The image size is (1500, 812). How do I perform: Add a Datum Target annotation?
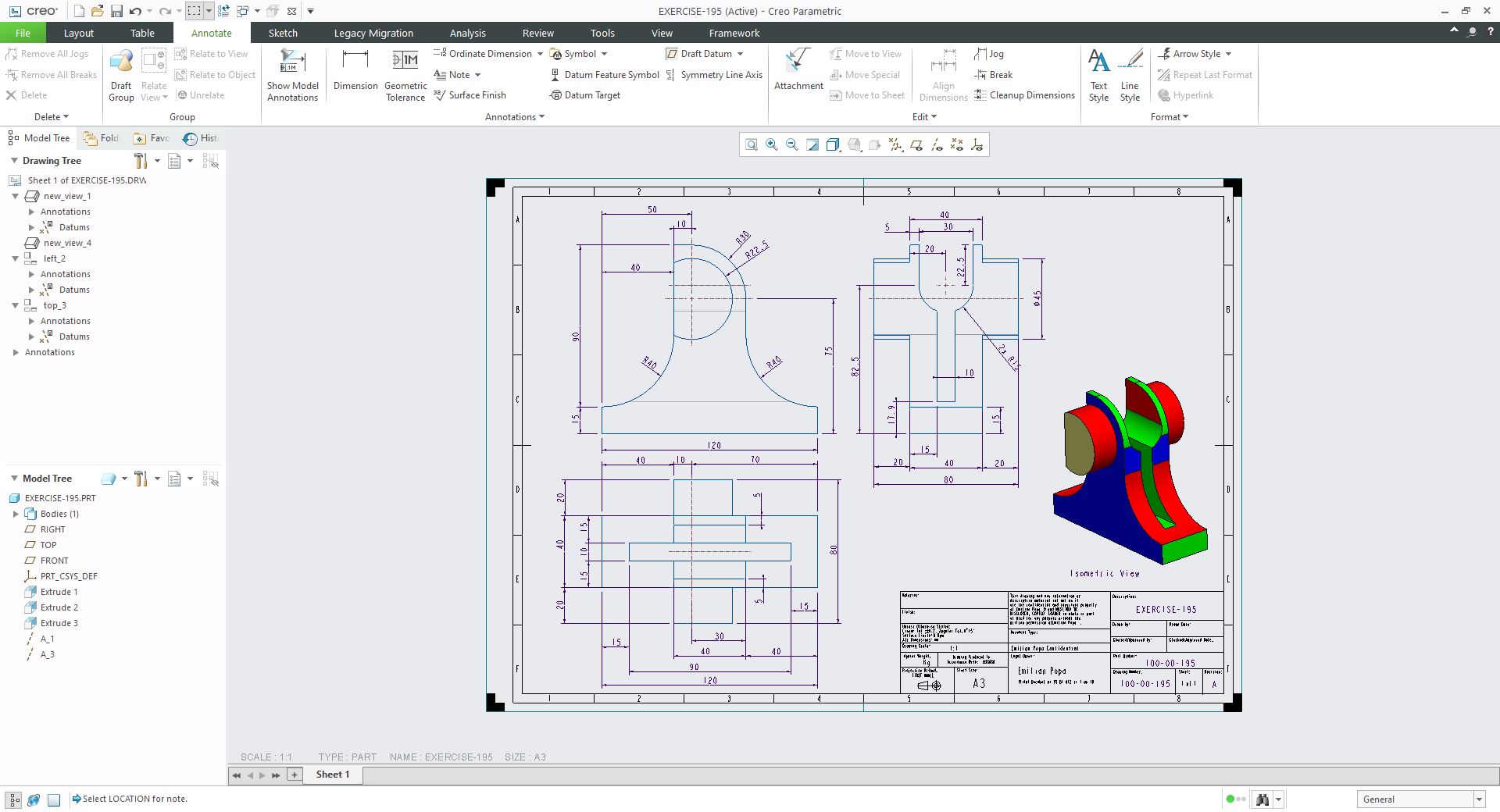coord(585,95)
